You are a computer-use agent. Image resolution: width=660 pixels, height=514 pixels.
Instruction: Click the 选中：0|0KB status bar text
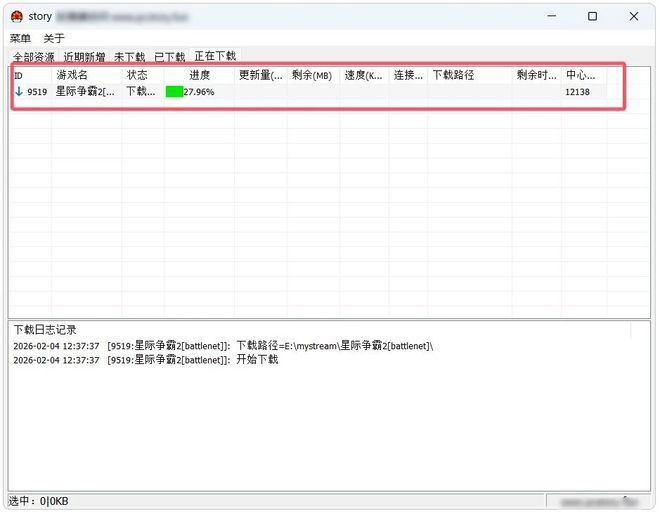[x=38, y=501]
